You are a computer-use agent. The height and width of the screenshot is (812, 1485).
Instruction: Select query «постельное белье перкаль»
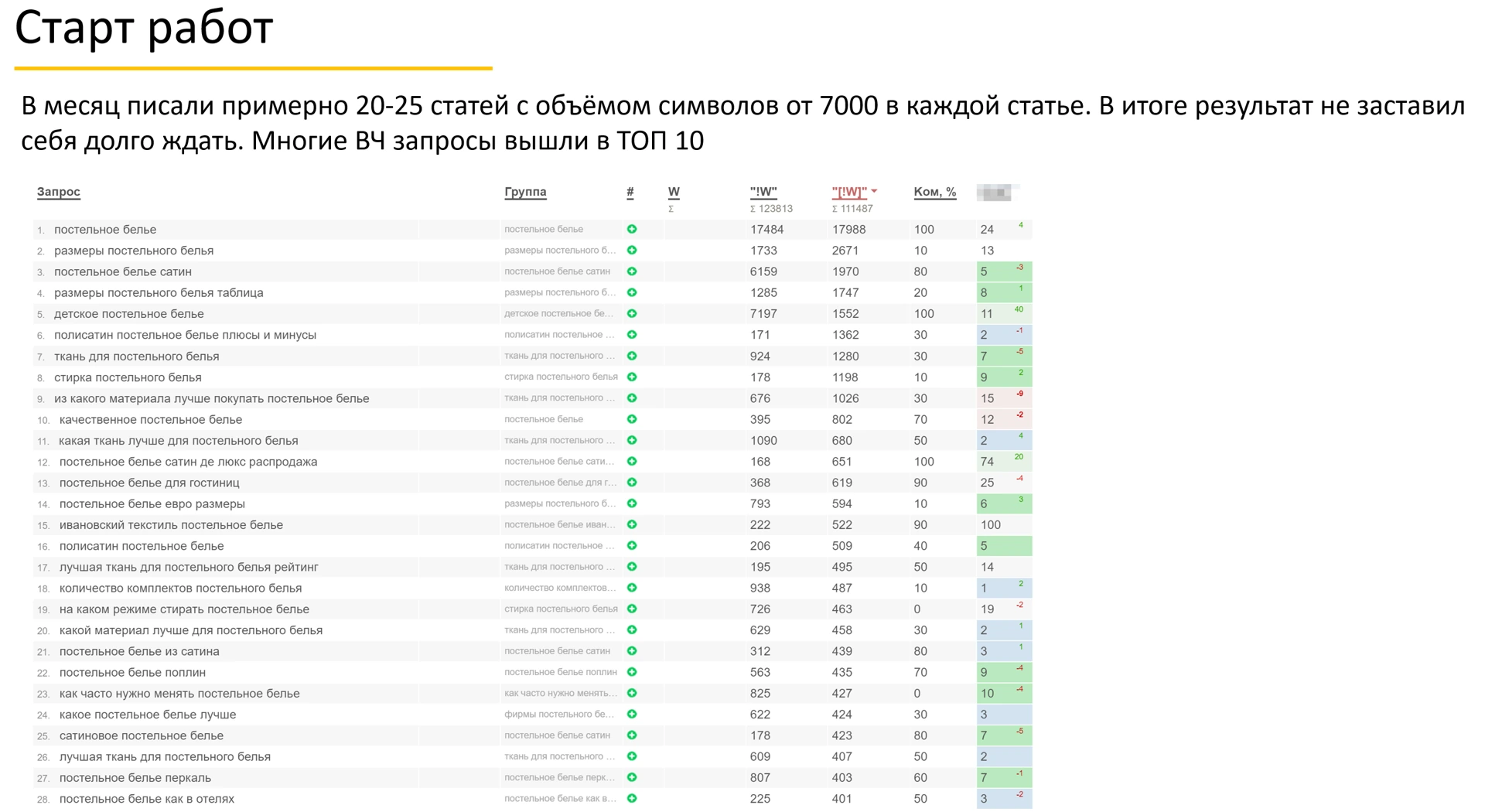point(135,778)
